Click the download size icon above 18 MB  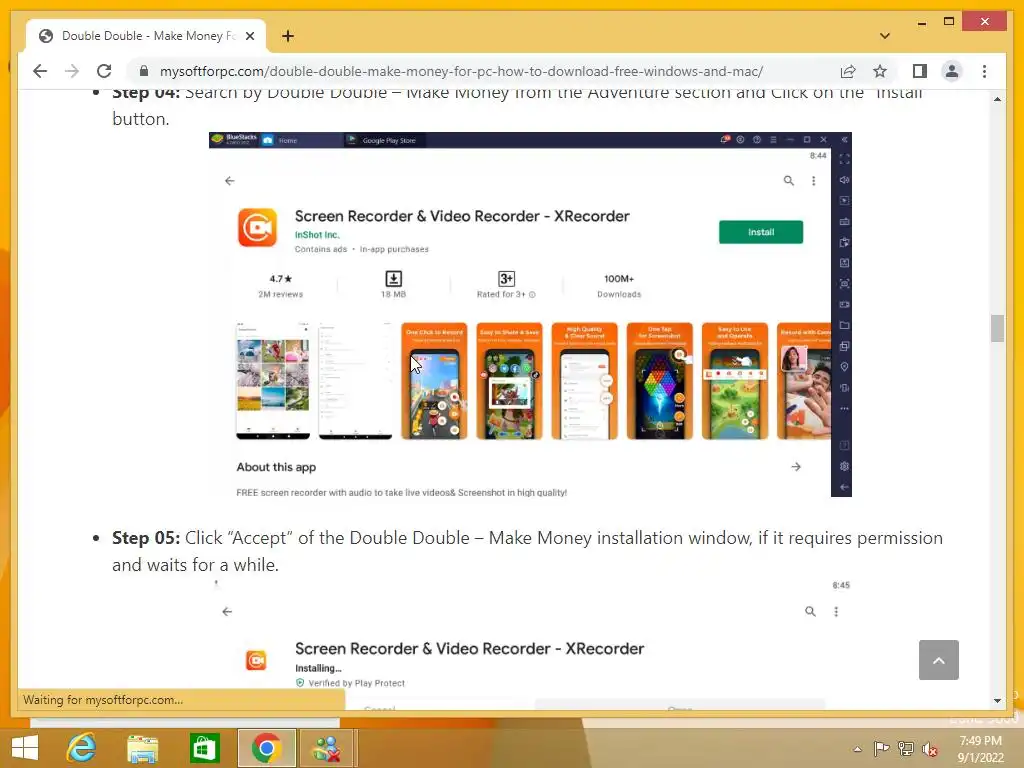(x=393, y=279)
